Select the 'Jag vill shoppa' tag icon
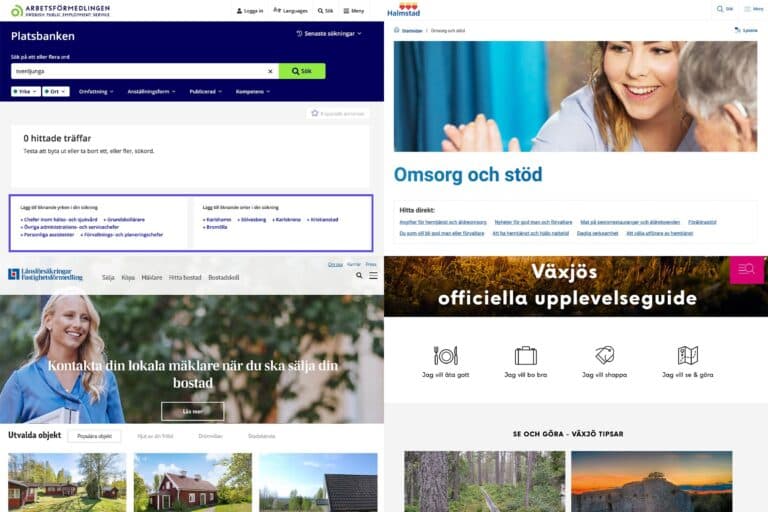This screenshot has height=512, width=768. pos(604,355)
